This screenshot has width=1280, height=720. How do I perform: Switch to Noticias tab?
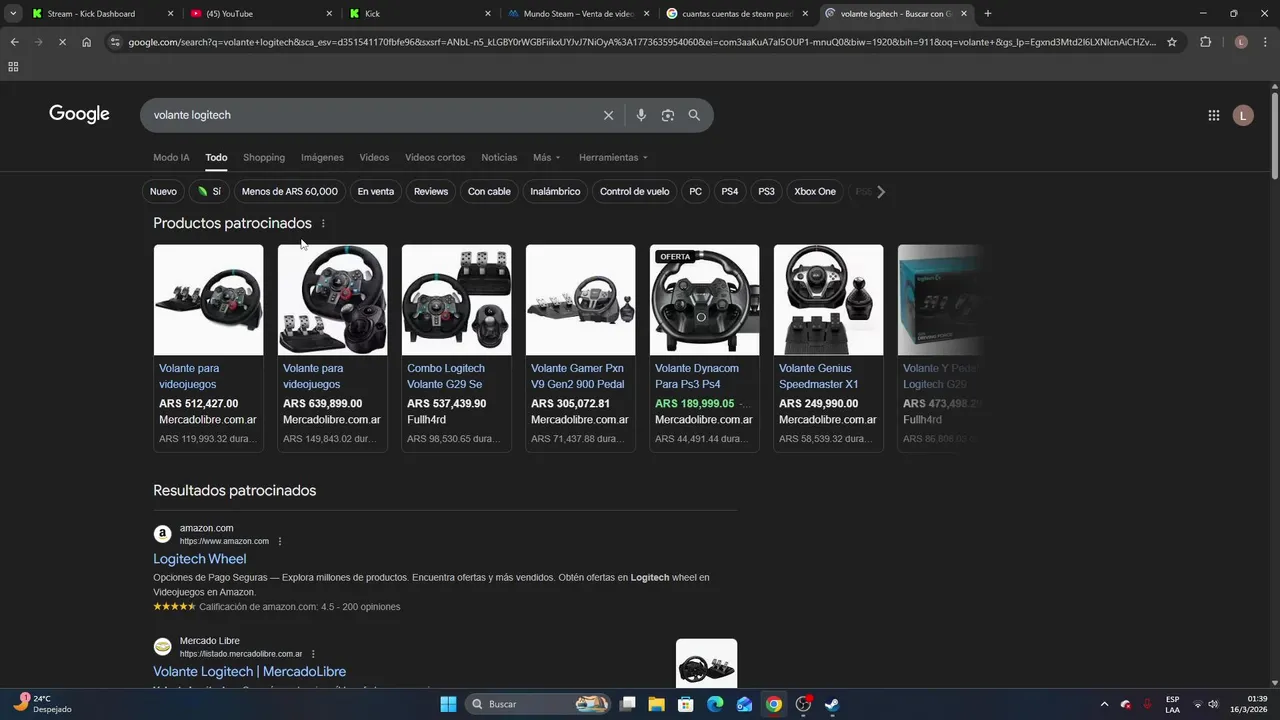click(499, 158)
